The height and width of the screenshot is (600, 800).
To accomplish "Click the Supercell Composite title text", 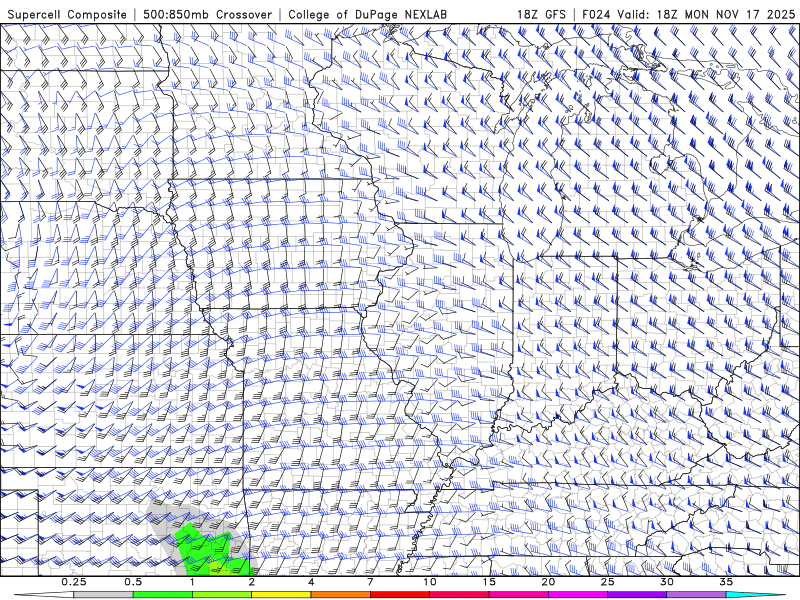I will pos(67,14).
